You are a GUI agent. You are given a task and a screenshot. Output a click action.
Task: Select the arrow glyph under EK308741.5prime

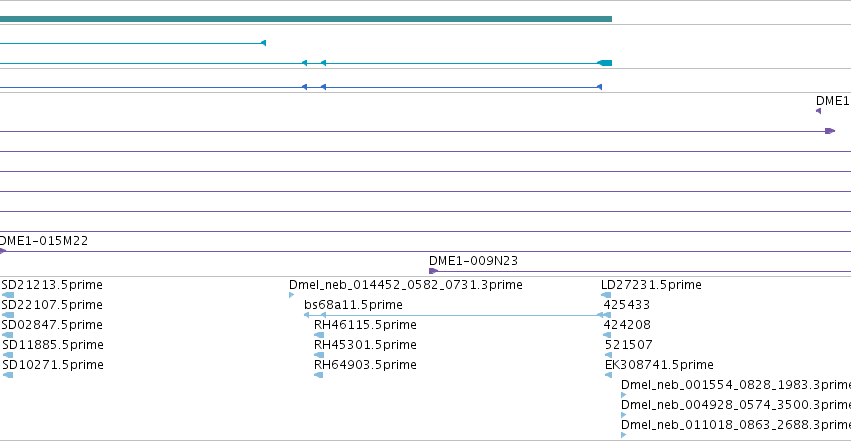coord(608,375)
